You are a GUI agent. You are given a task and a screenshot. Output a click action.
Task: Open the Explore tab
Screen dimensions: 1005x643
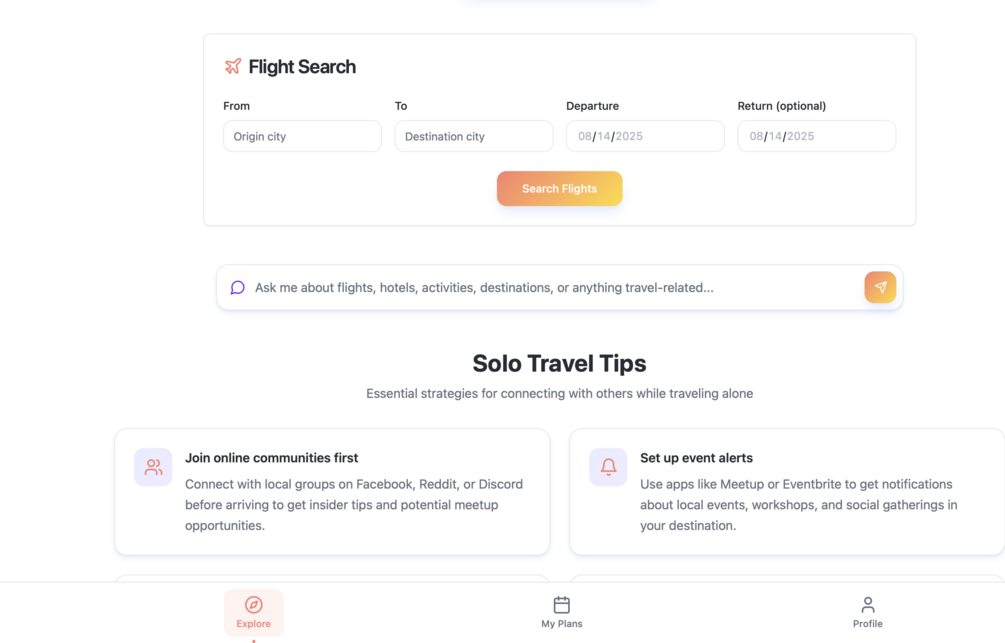coord(254,613)
